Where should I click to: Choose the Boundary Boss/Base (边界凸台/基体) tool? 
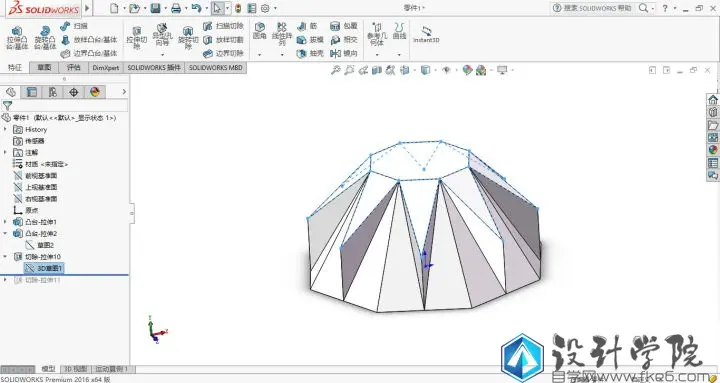89,54
